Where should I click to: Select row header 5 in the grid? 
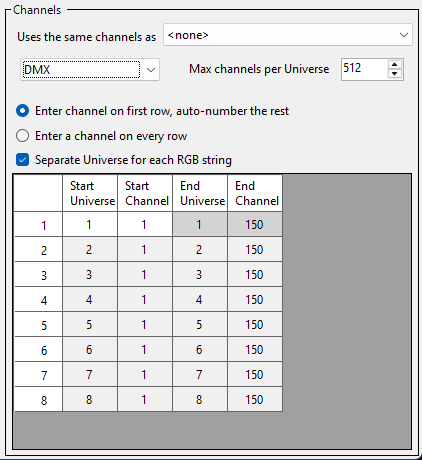(x=38, y=325)
